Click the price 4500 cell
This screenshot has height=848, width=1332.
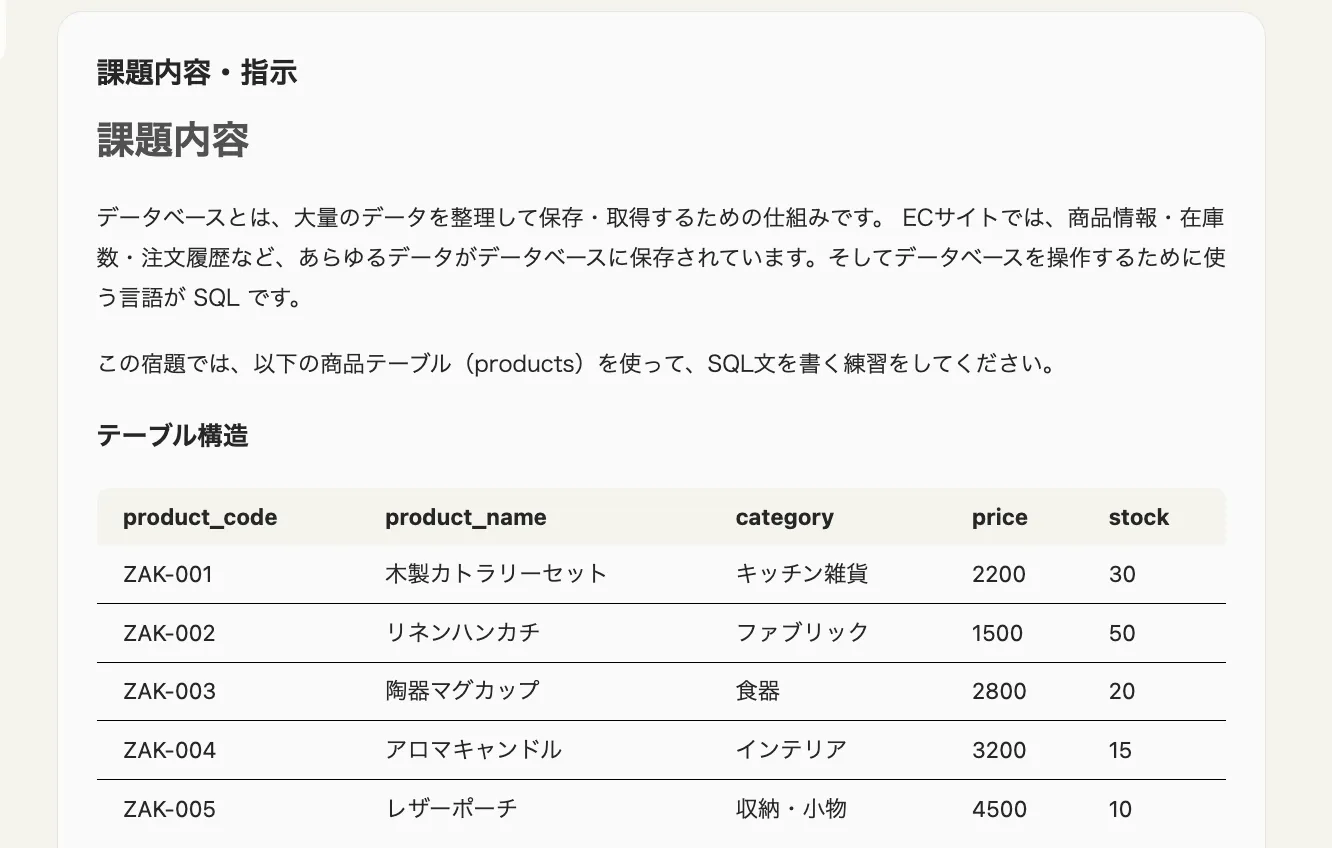pos(999,809)
